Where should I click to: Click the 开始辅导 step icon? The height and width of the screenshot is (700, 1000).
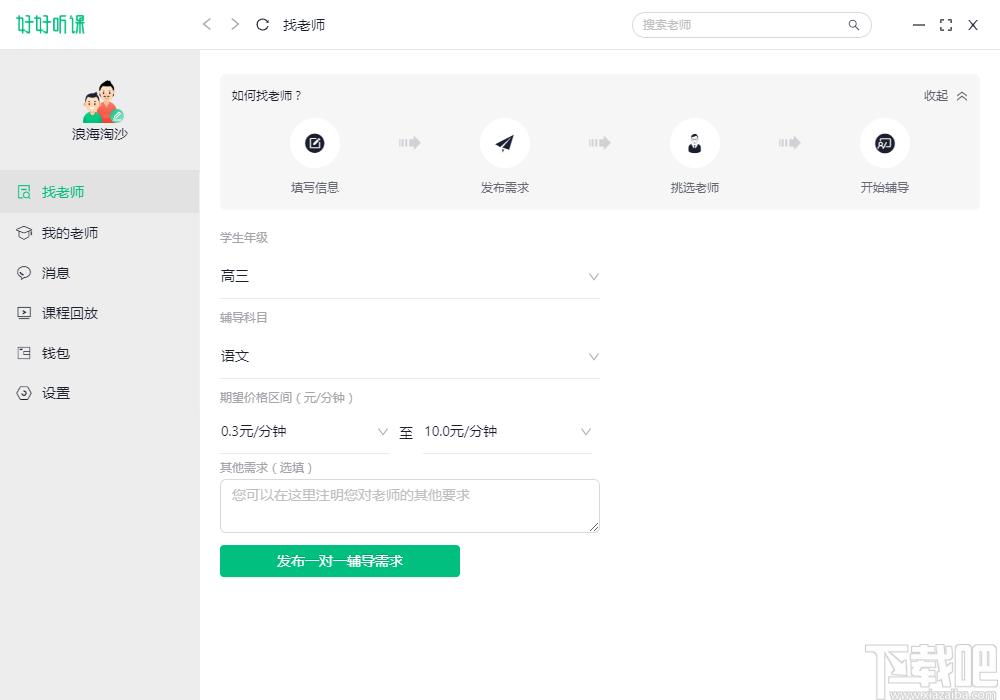(885, 143)
